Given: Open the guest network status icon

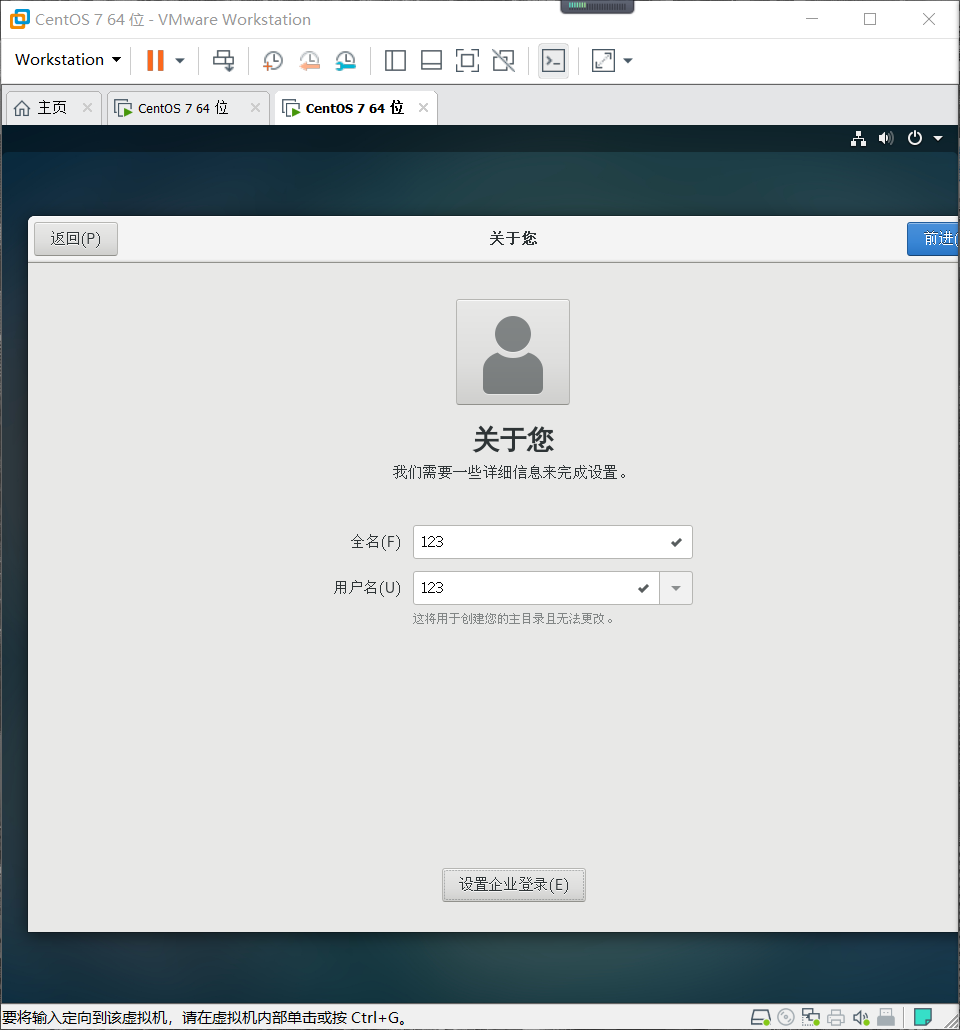Looking at the screenshot, I should pos(858,139).
